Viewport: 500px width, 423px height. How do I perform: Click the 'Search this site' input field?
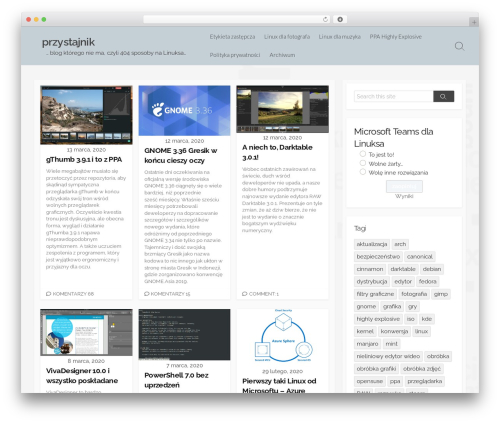tap(394, 96)
